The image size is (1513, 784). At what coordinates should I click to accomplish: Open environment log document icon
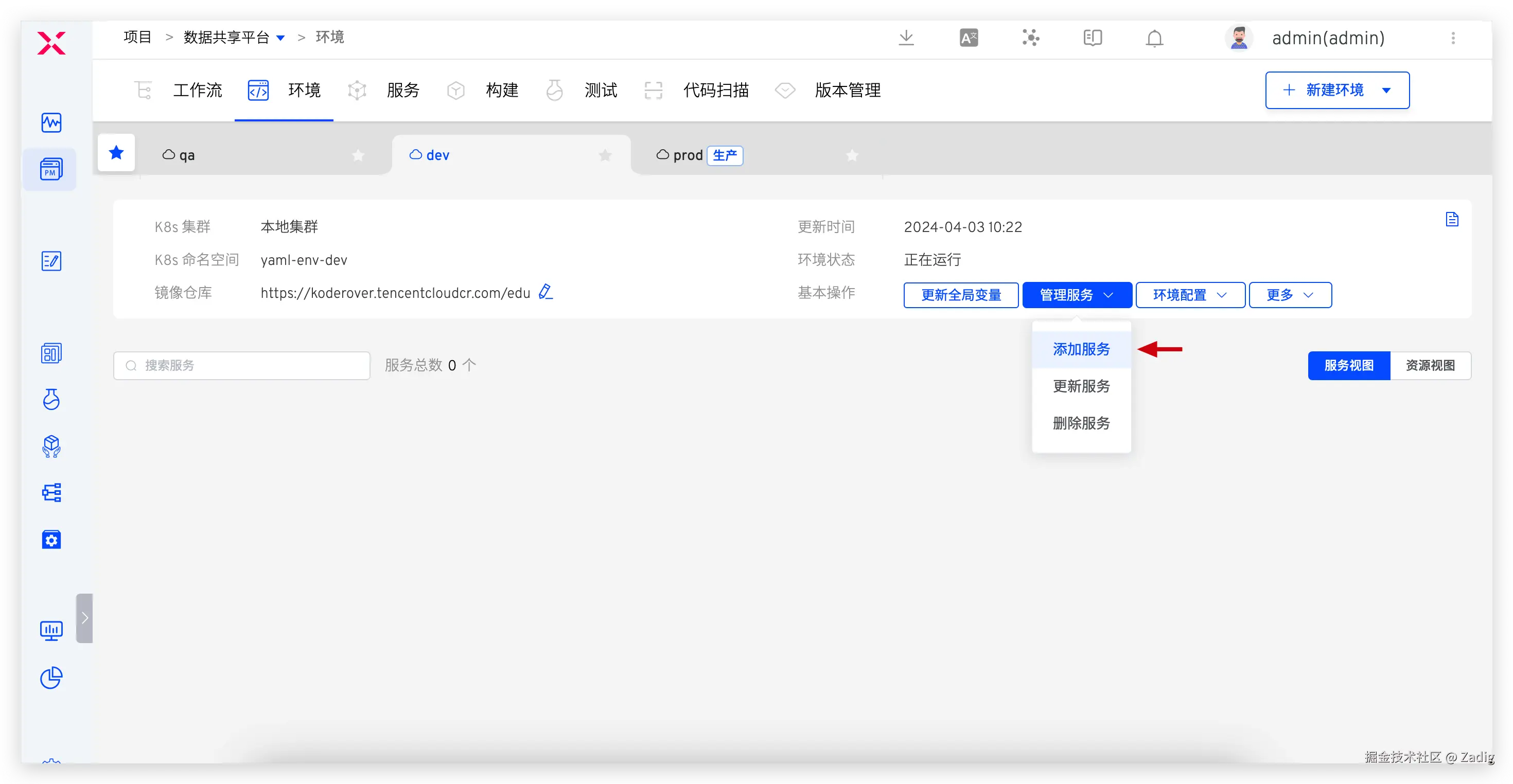(x=1452, y=219)
